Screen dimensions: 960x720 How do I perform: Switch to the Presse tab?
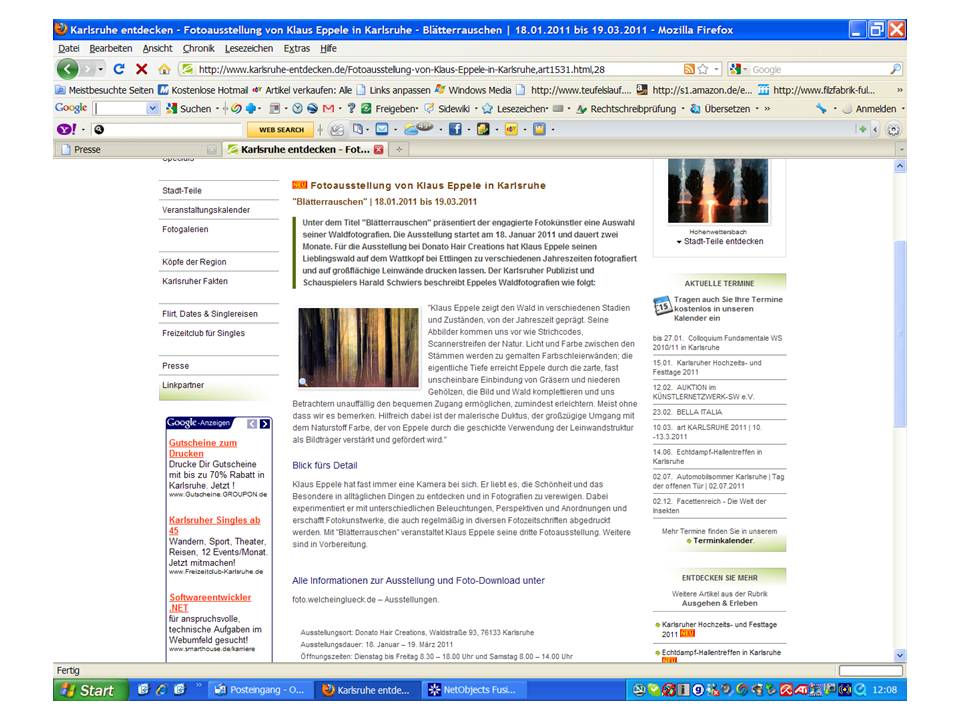[x=88, y=149]
